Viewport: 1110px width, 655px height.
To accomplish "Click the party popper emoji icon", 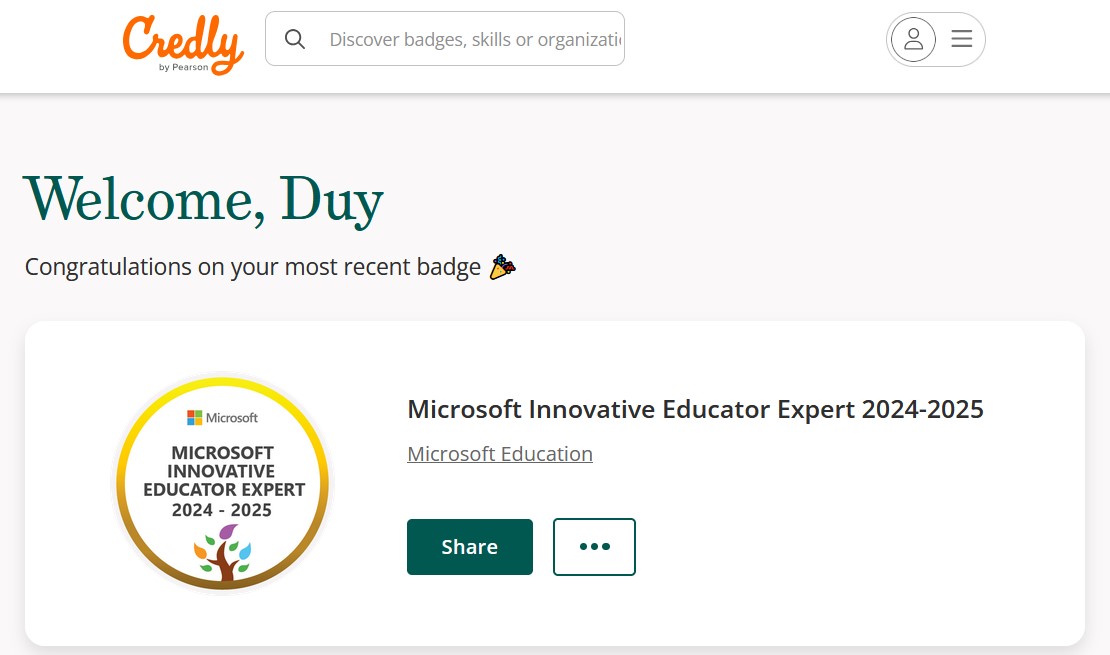I will pyautogui.click(x=503, y=267).
